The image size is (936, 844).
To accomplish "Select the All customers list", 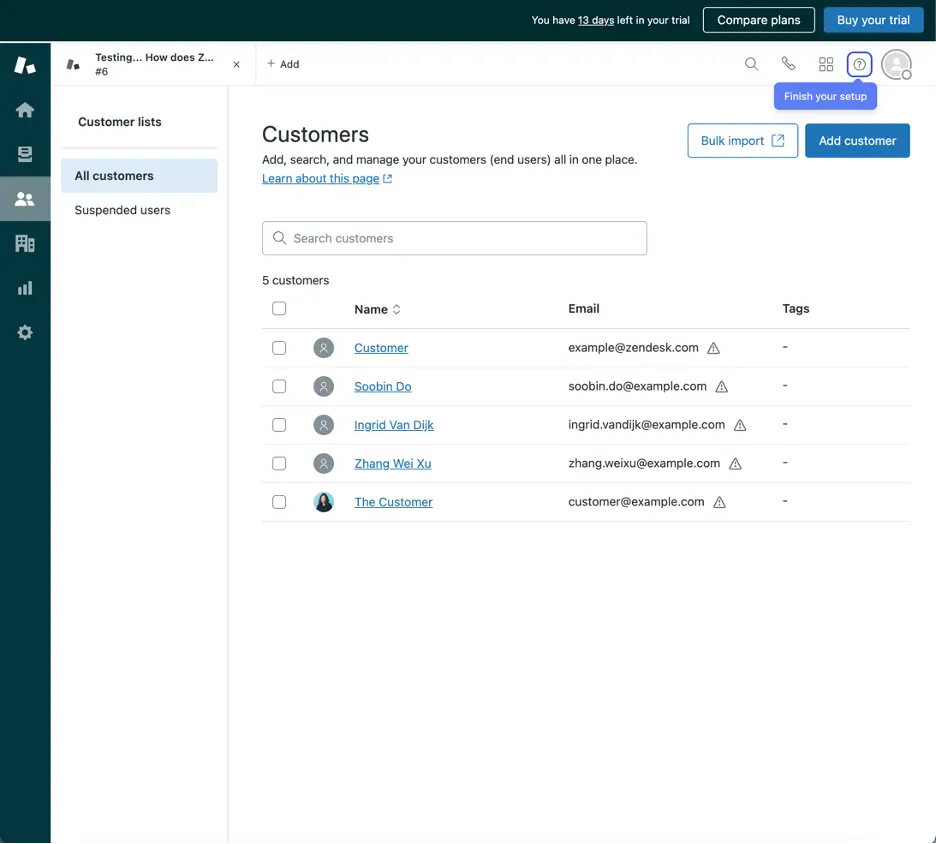I will click(x=116, y=175).
